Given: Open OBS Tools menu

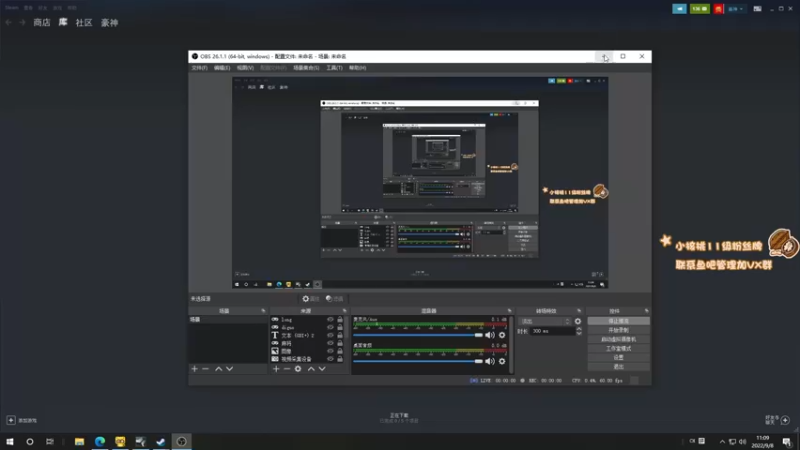Looking at the screenshot, I should click(334, 68).
